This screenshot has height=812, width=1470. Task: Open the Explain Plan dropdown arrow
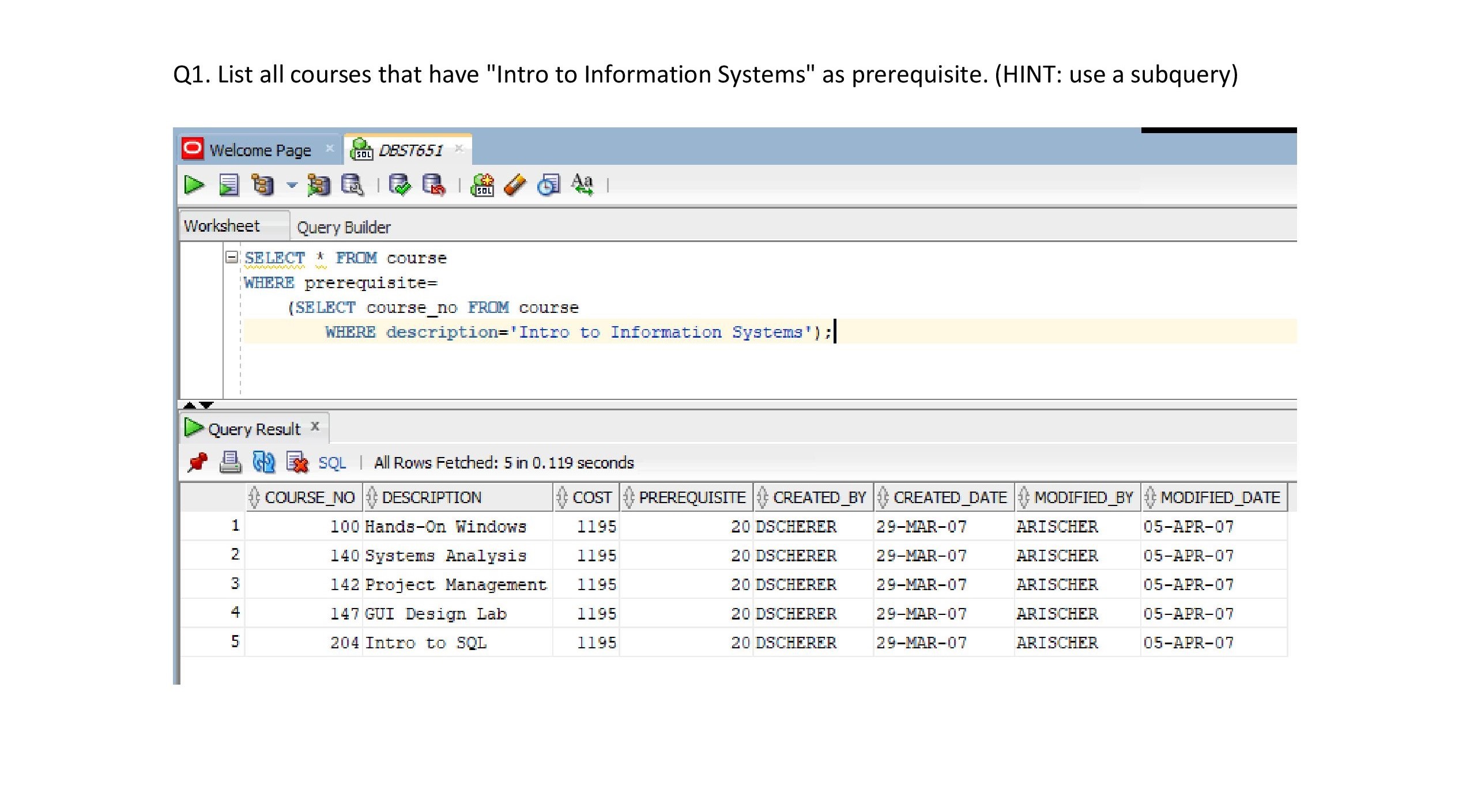coord(292,186)
